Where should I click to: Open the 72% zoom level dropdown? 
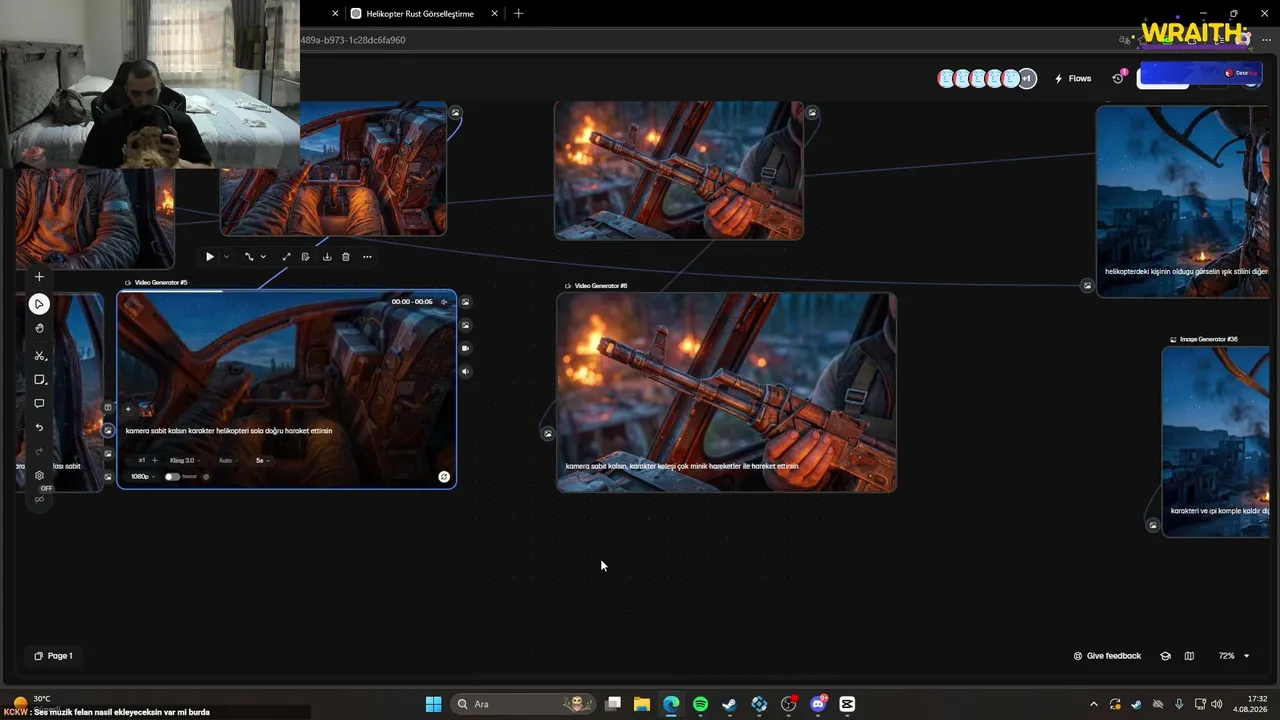point(1234,656)
